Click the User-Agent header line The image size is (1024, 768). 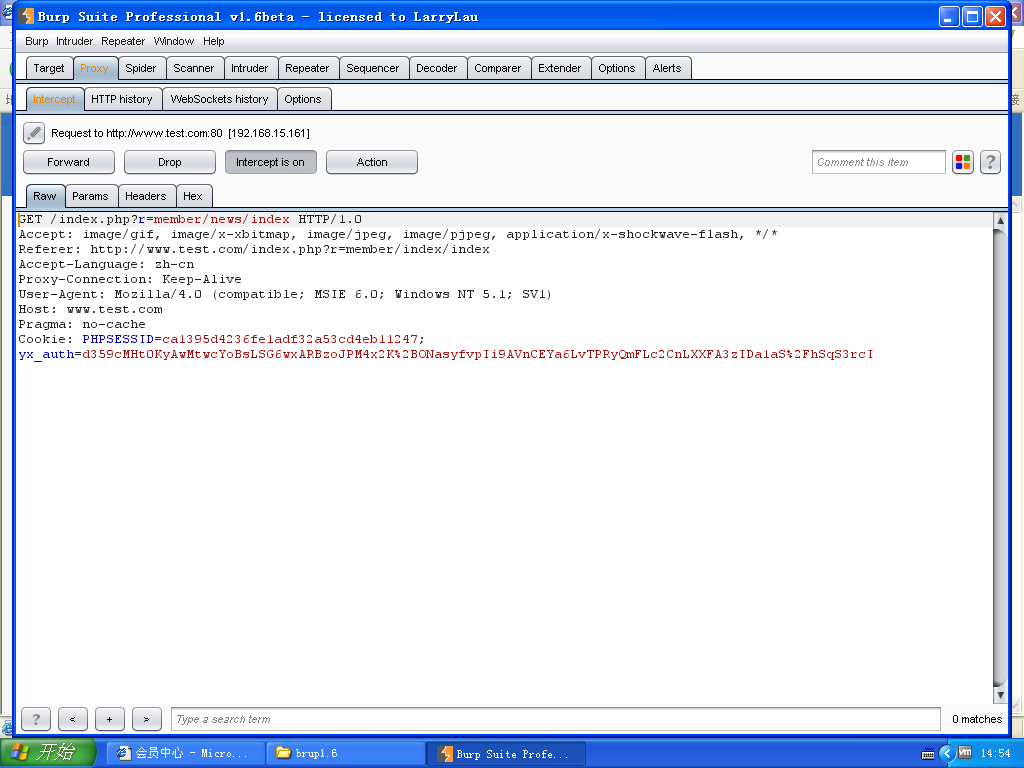(285, 294)
